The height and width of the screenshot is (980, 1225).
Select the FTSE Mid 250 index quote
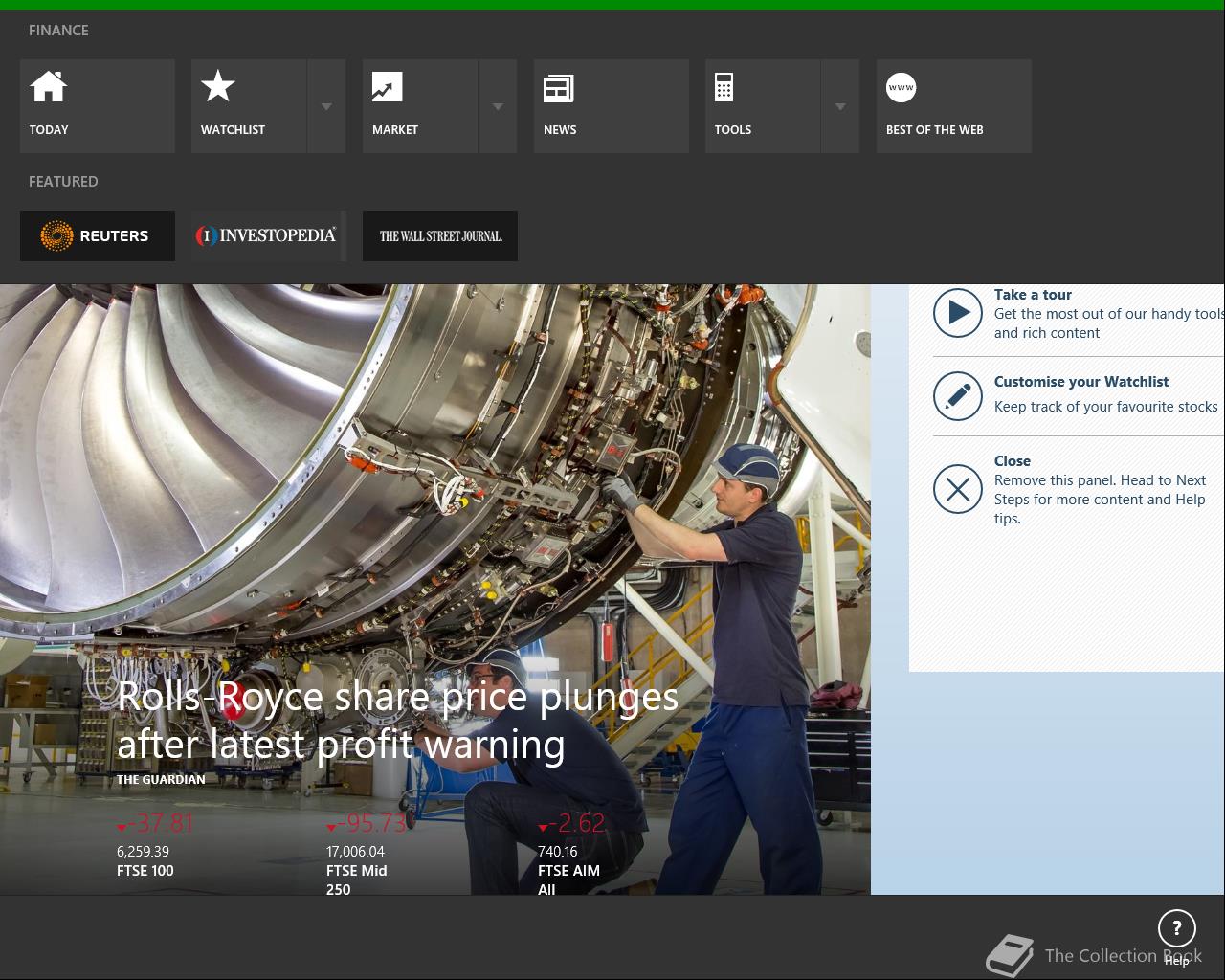368,855
